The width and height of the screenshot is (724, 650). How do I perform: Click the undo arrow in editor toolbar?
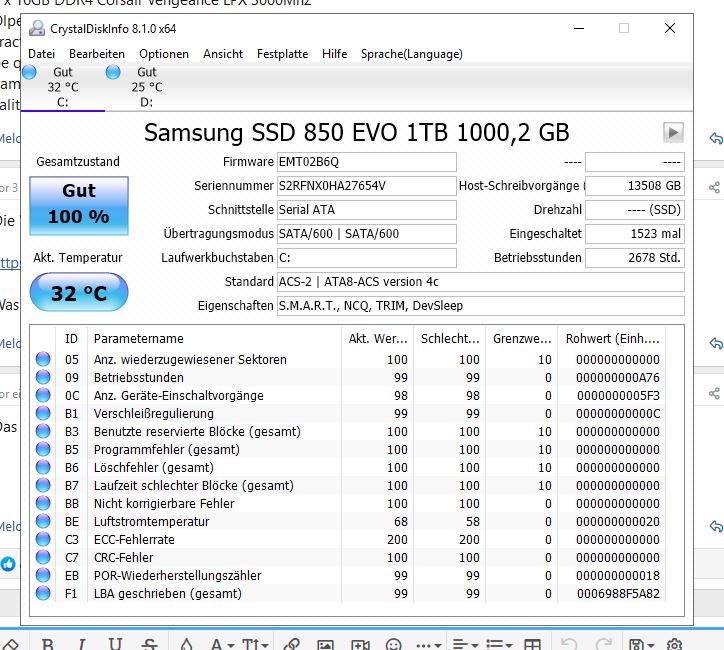569,644
